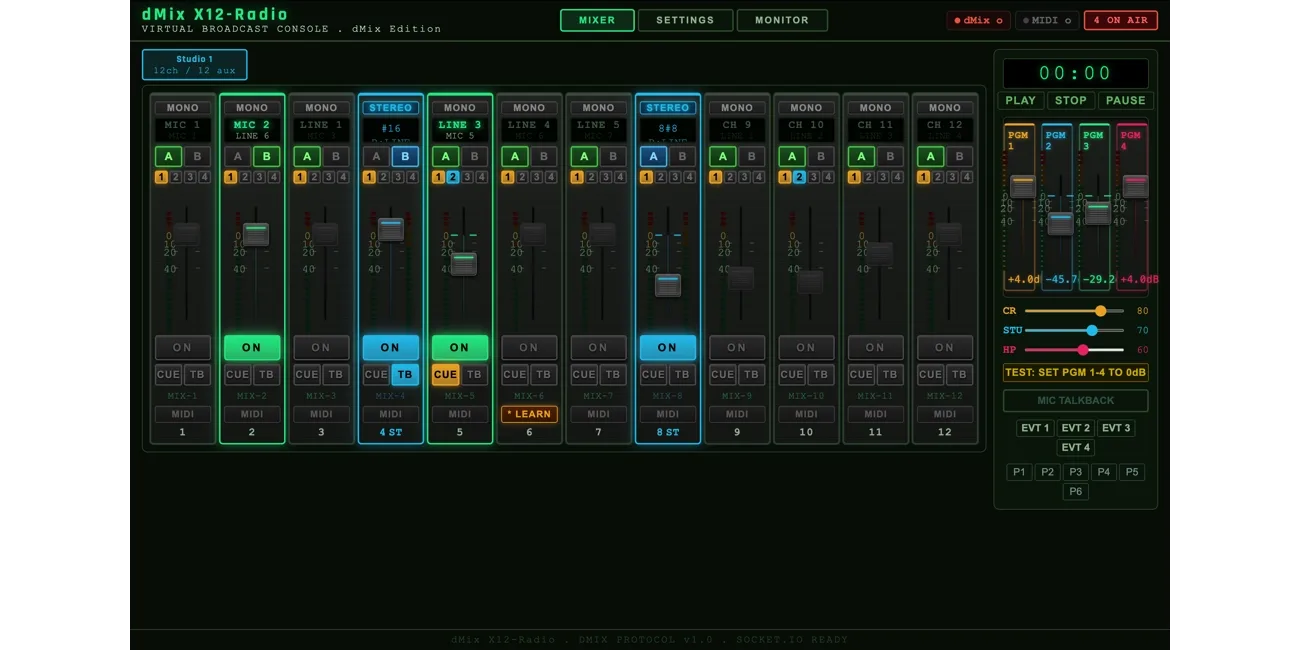
Task: Click the MONO mode button on channel 1
Action: coord(182,108)
